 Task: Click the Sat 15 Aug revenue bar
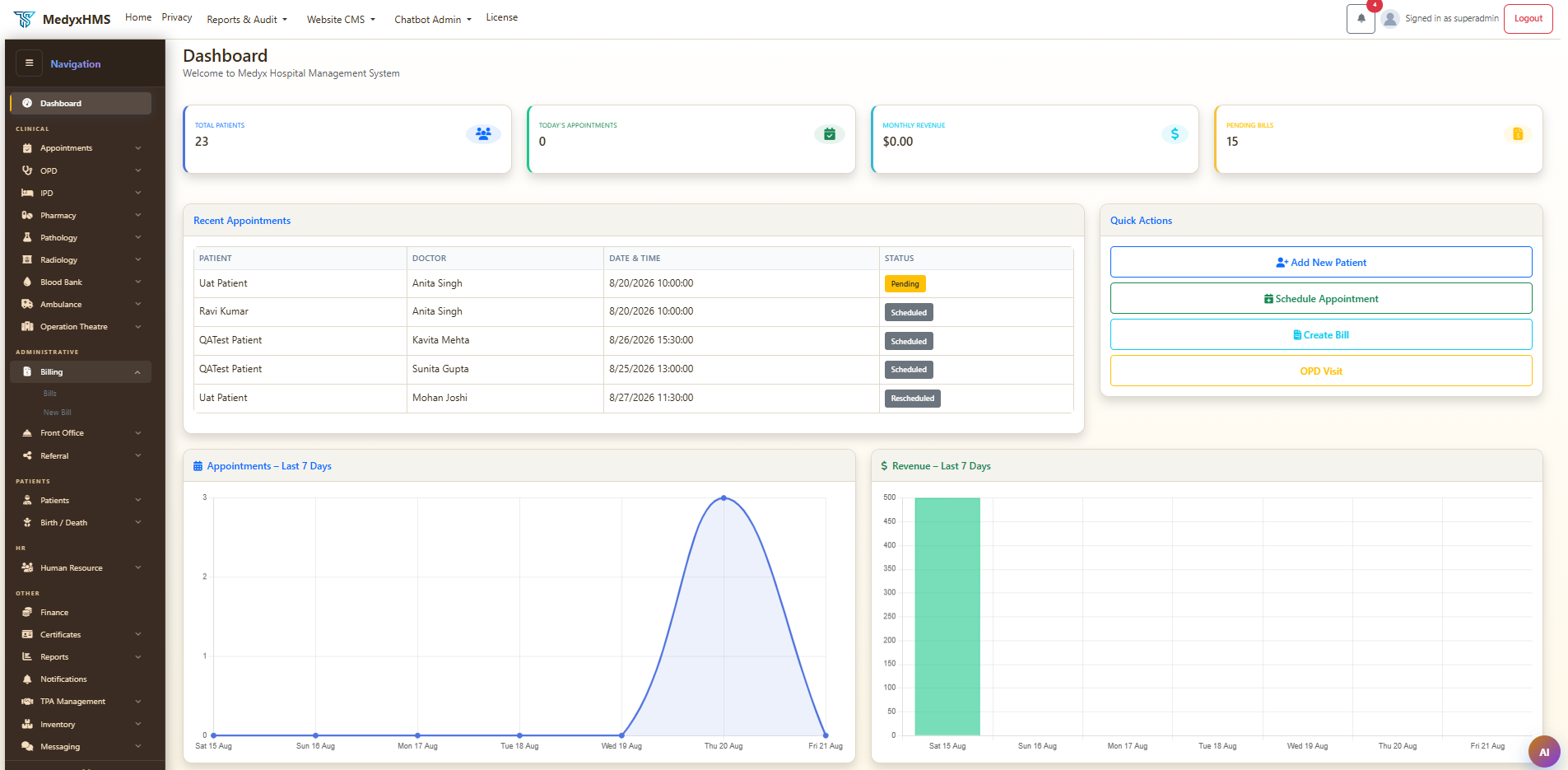[x=947, y=616]
